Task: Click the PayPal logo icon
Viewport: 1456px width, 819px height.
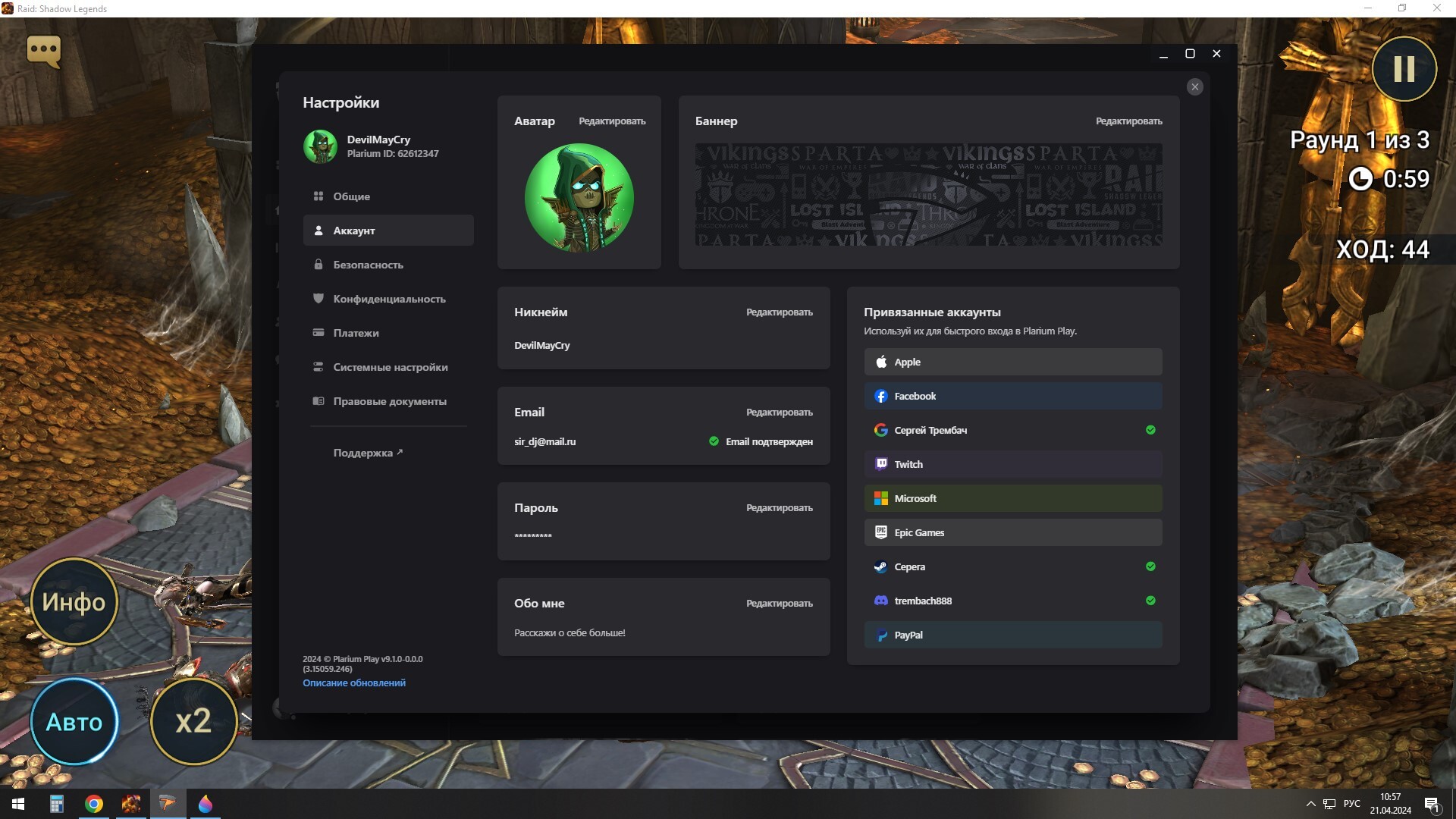Action: point(881,635)
